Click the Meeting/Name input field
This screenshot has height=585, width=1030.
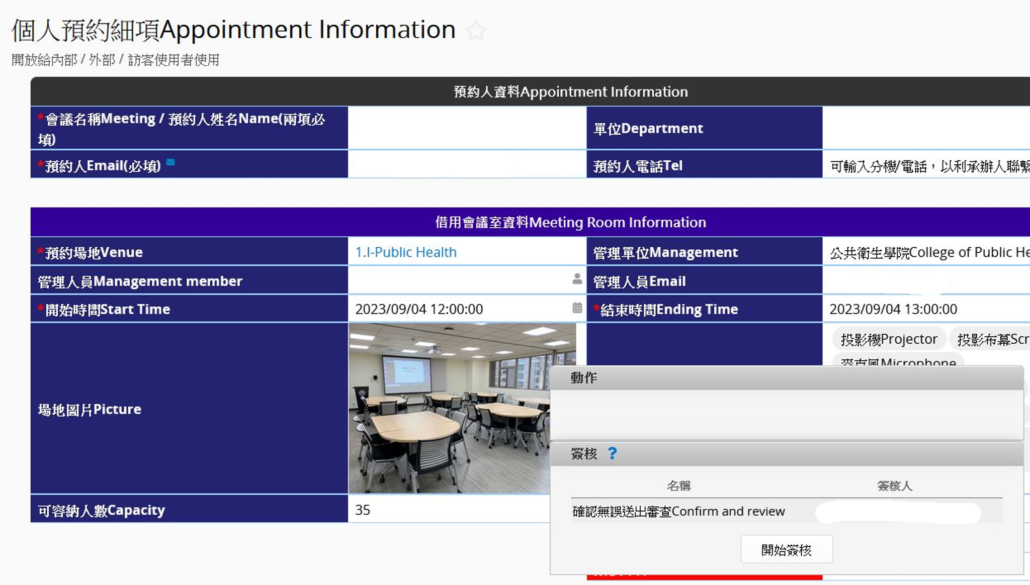tap(467, 128)
